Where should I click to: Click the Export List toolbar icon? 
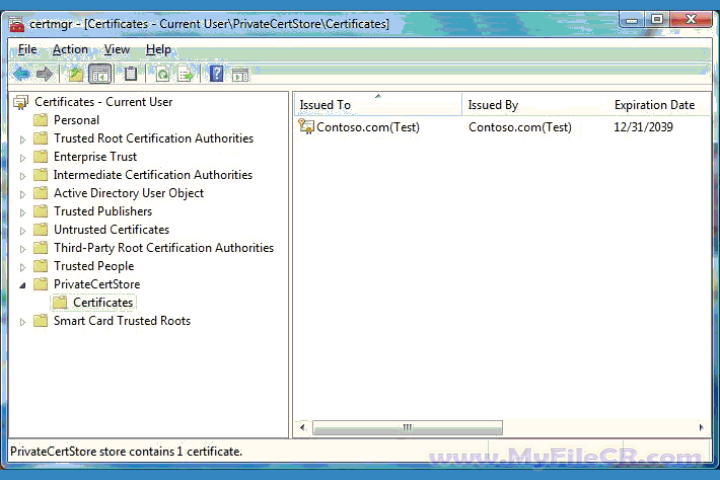[x=186, y=73]
